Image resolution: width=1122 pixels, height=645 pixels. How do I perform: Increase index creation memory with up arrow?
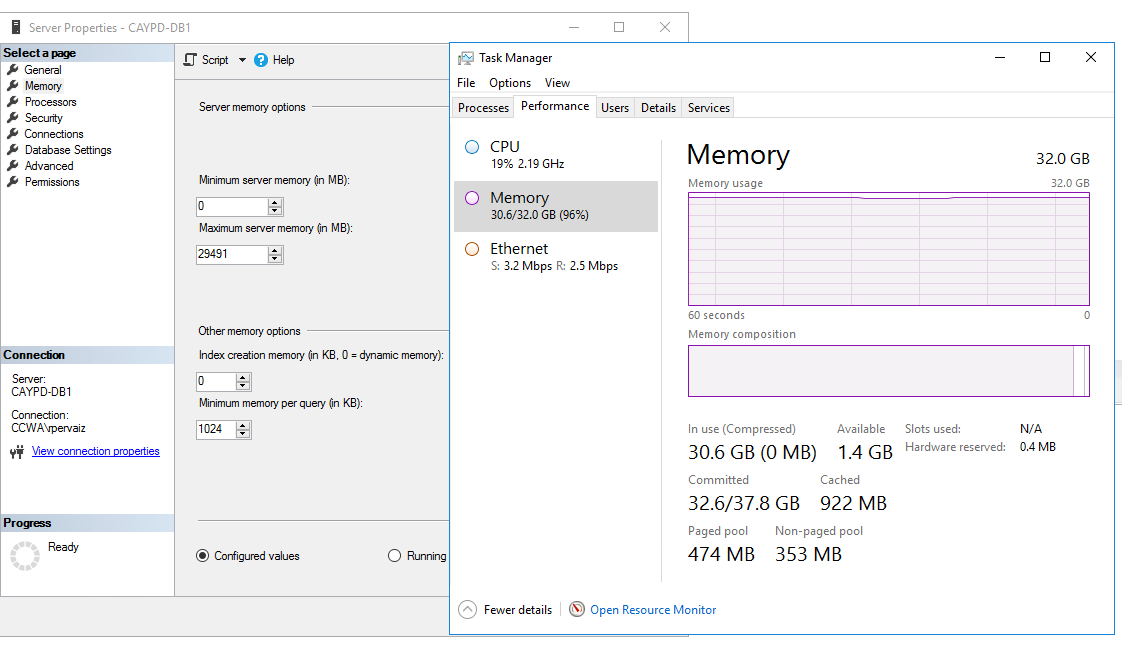point(243,377)
